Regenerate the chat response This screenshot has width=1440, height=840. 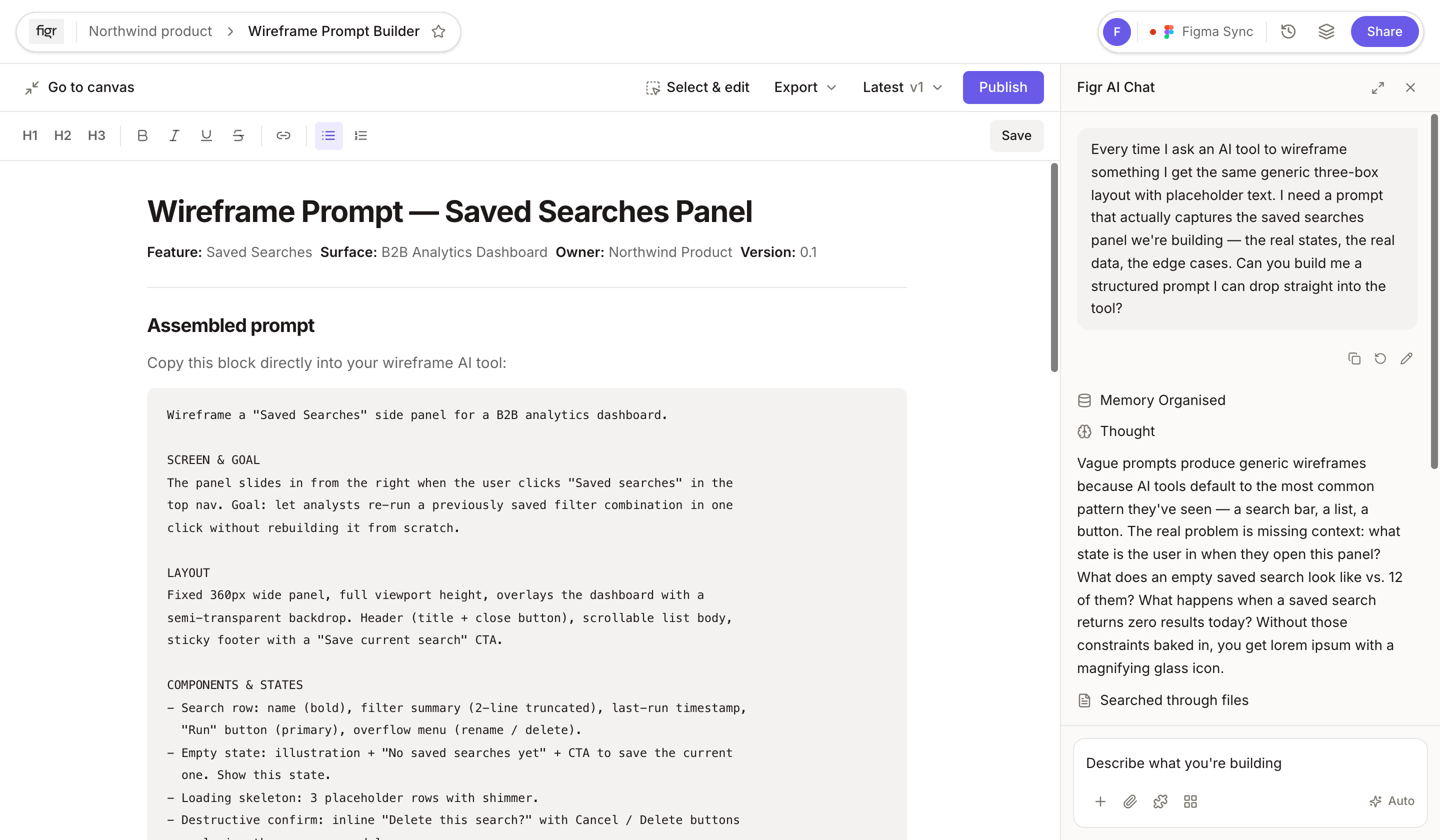(1380, 359)
